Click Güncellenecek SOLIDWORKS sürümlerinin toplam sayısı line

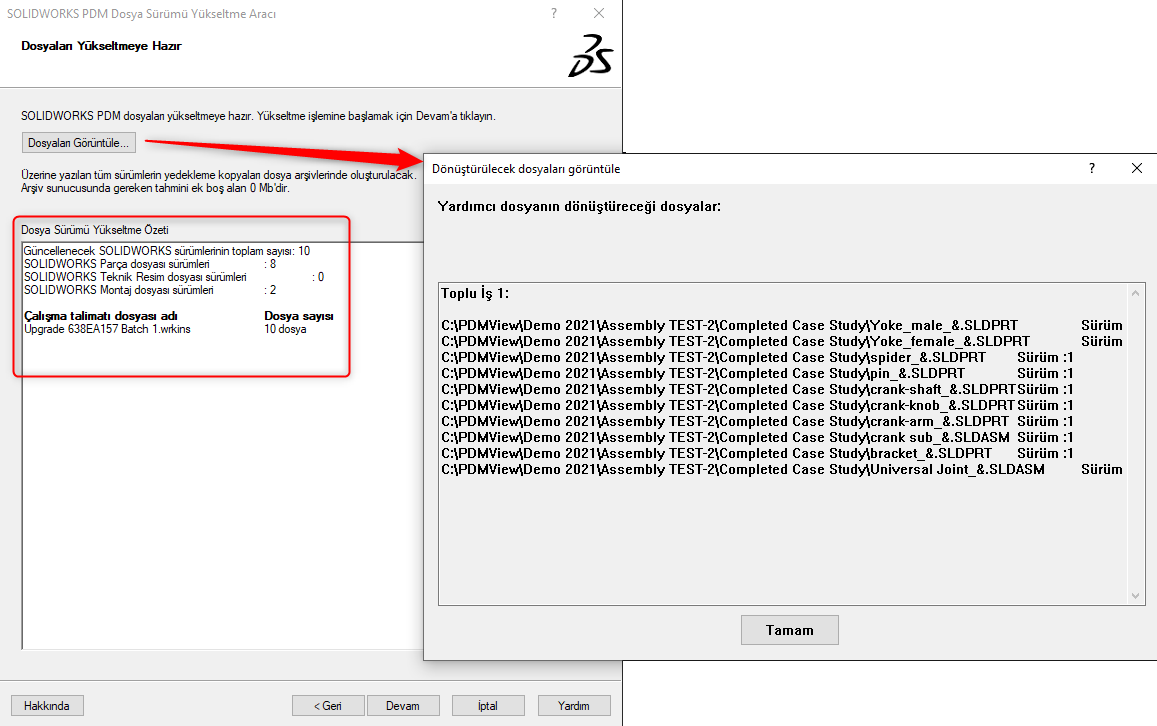(x=167, y=251)
